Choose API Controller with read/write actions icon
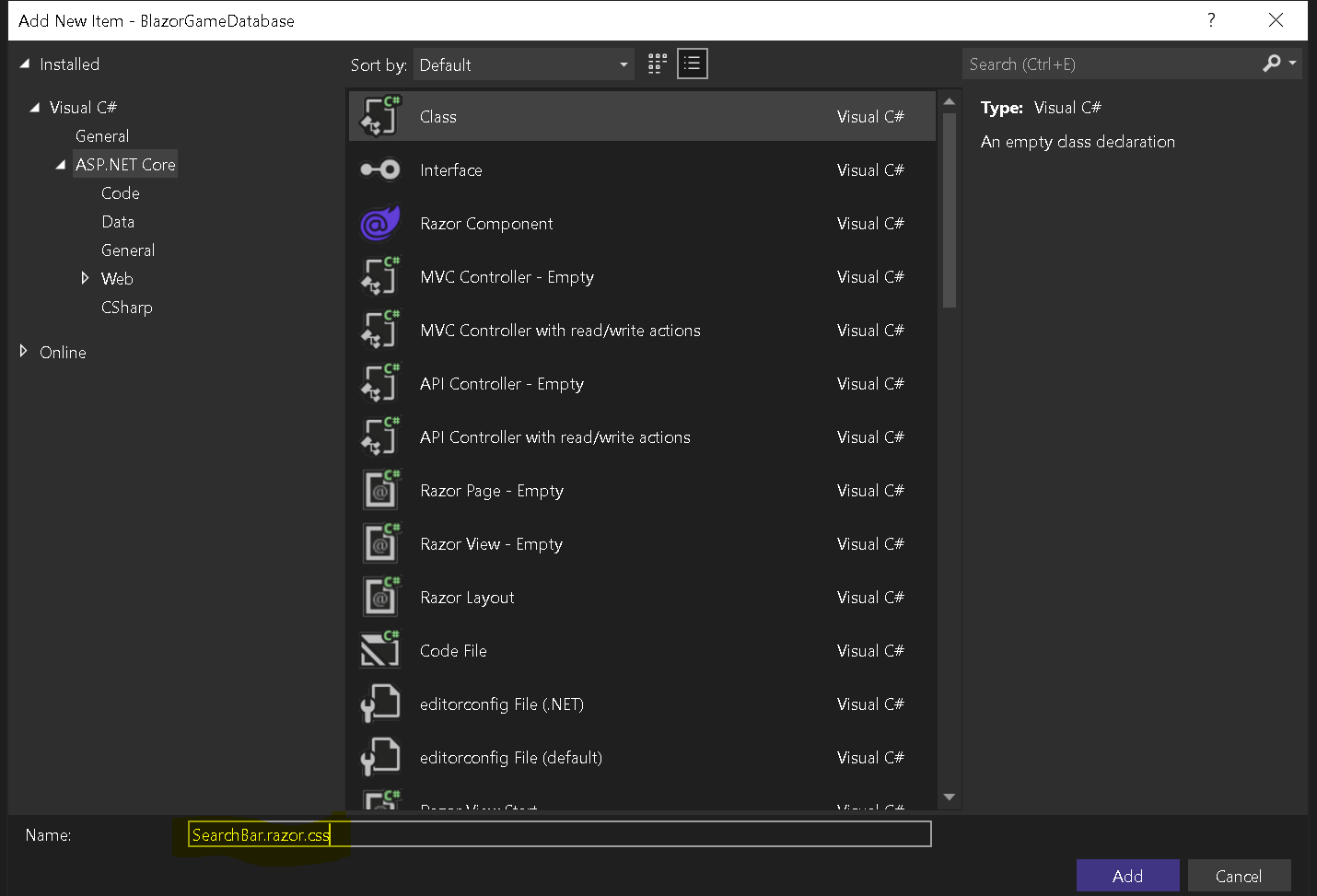The width and height of the screenshot is (1317, 896). pos(379,436)
